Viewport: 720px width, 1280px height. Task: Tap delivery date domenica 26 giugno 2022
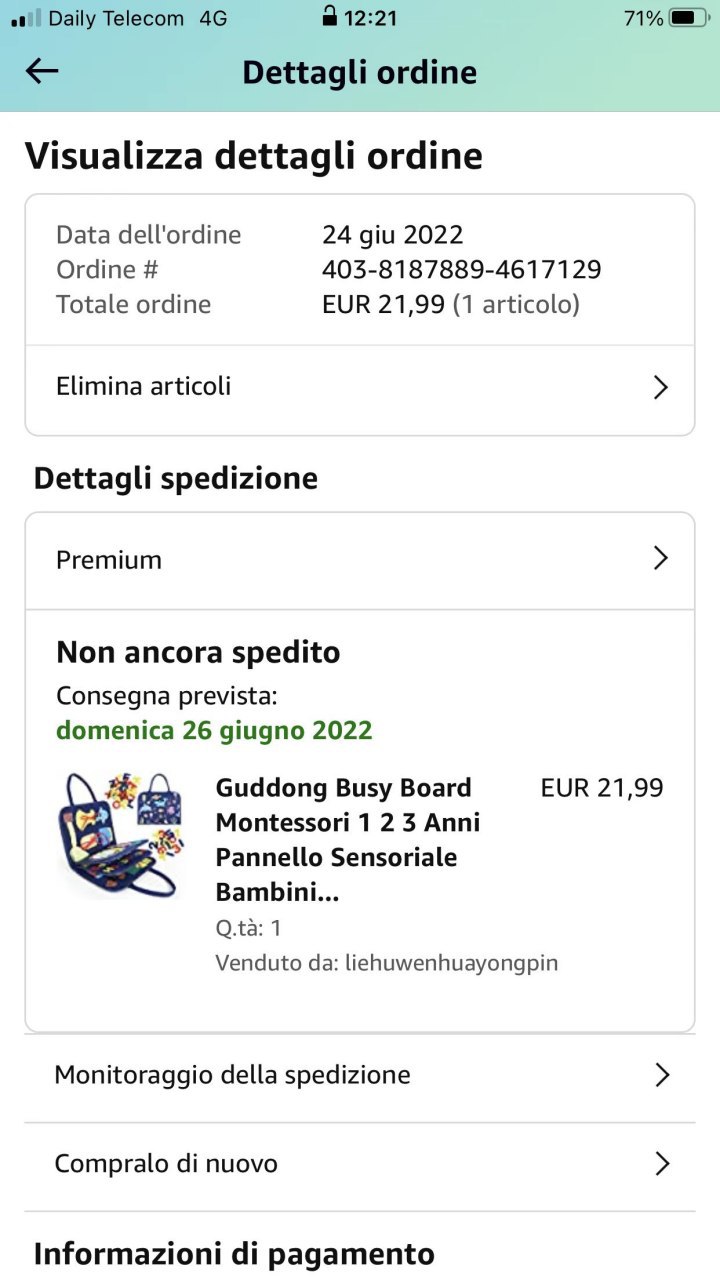point(214,730)
